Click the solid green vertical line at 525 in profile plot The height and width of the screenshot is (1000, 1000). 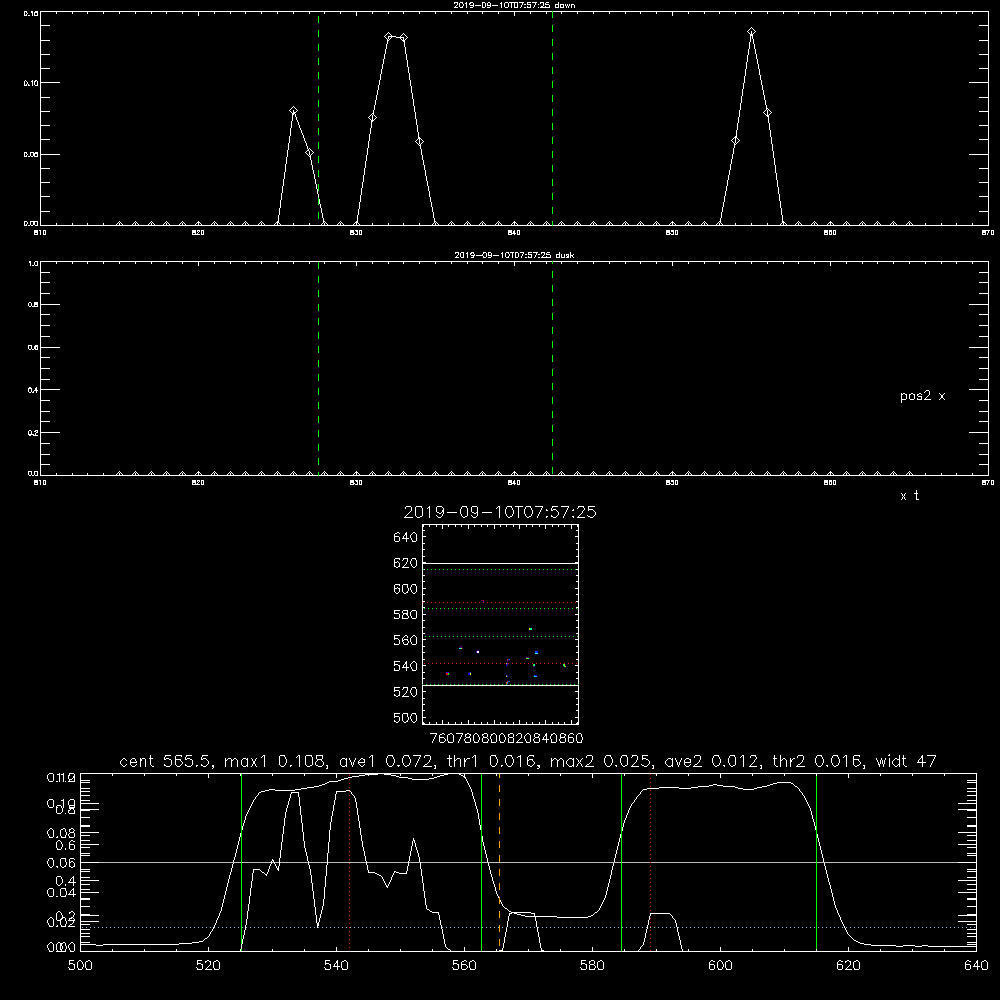pyautogui.click(x=241, y=862)
